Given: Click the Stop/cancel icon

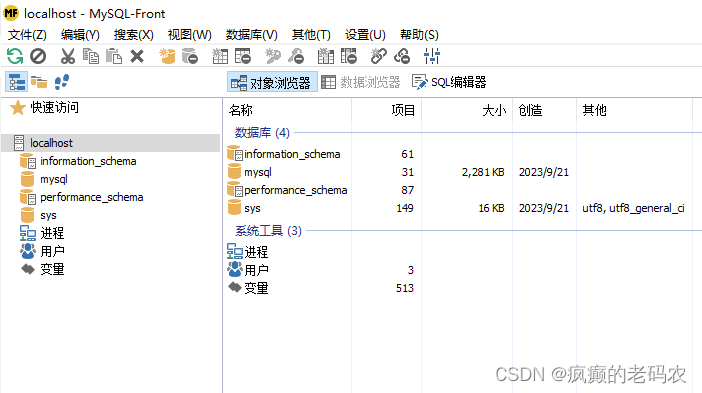Looking at the screenshot, I should (38, 56).
